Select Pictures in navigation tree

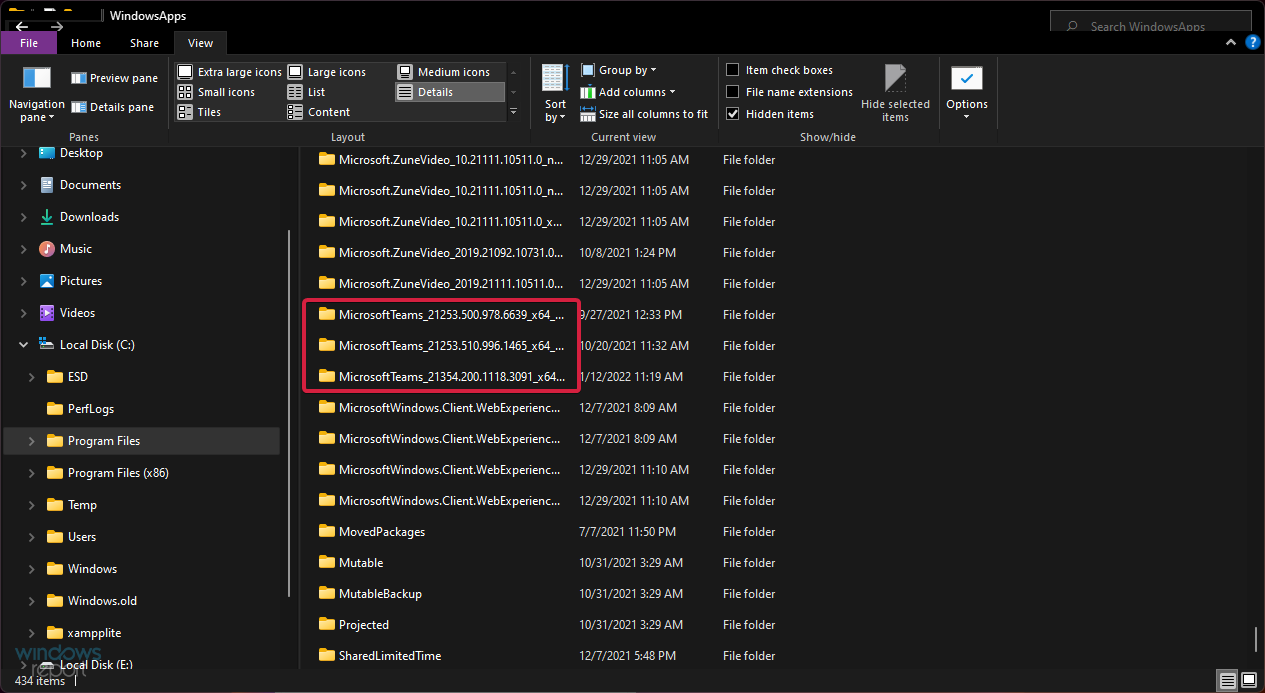click(x=80, y=281)
